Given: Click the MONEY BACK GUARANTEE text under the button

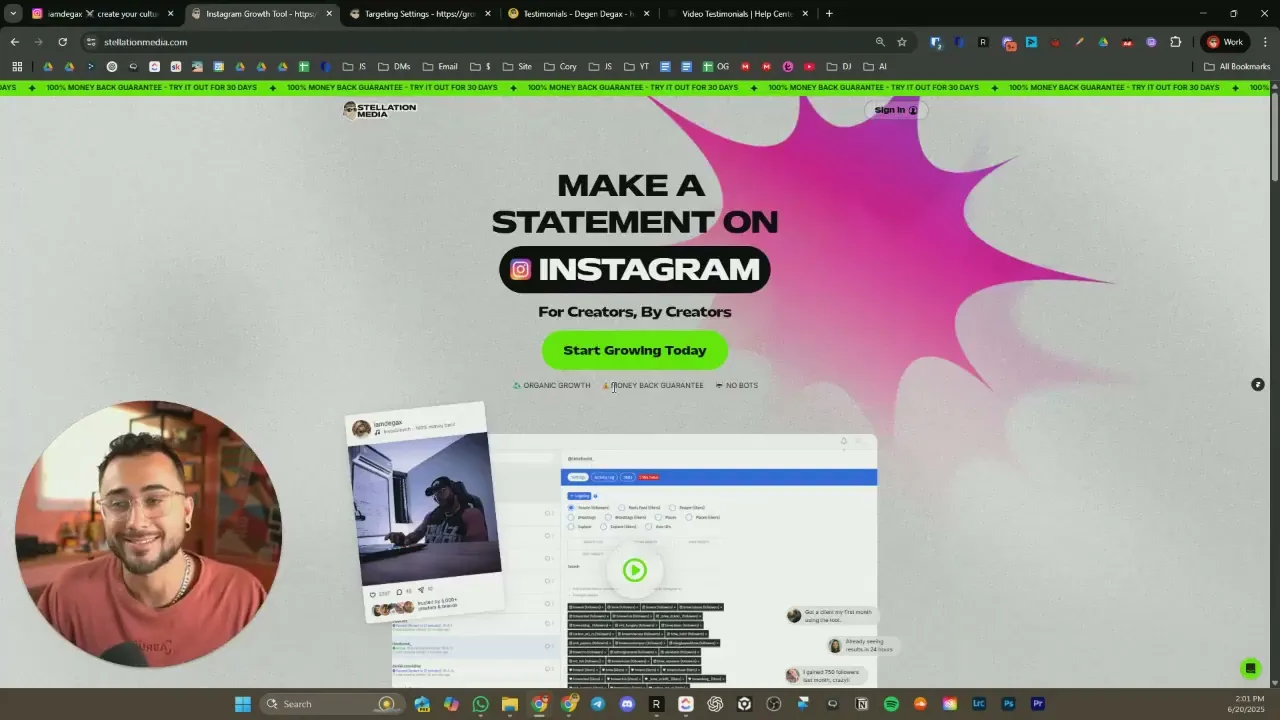Looking at the screenshot, I should [657, 385].
